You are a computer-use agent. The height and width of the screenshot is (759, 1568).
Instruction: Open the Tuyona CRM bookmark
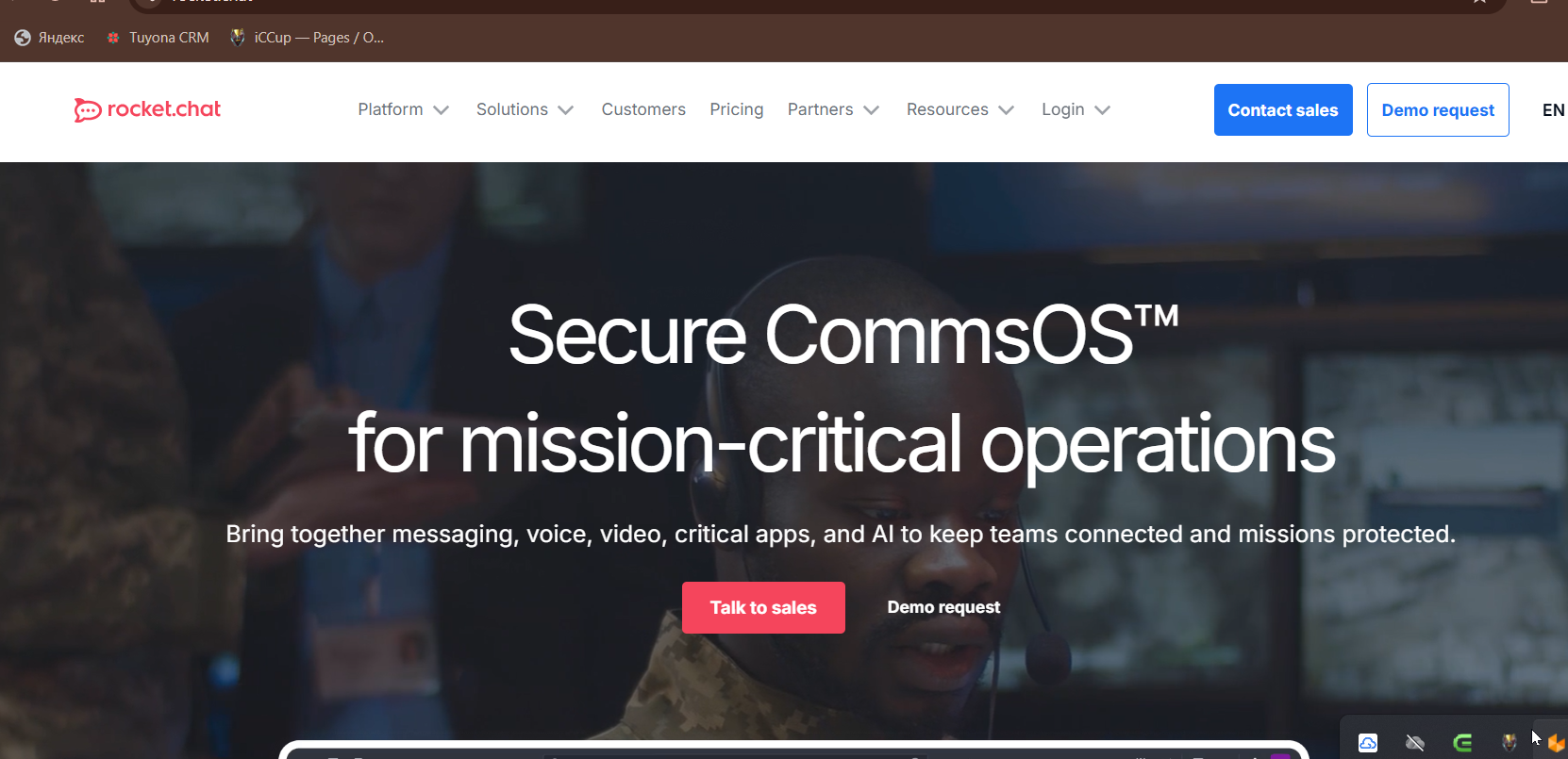point(158,38)
